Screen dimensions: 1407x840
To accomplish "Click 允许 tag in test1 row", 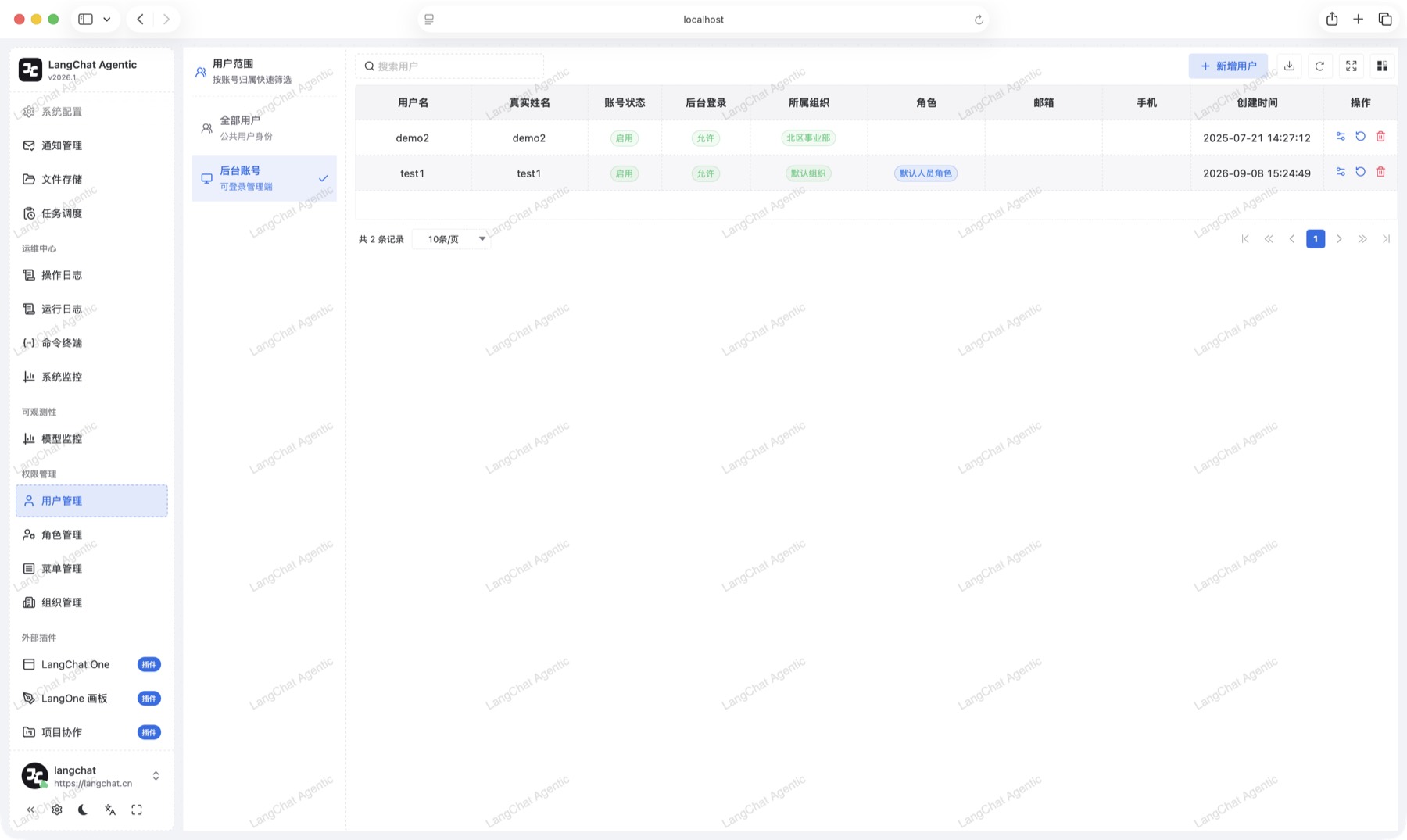I will click(x=705, y=173).
